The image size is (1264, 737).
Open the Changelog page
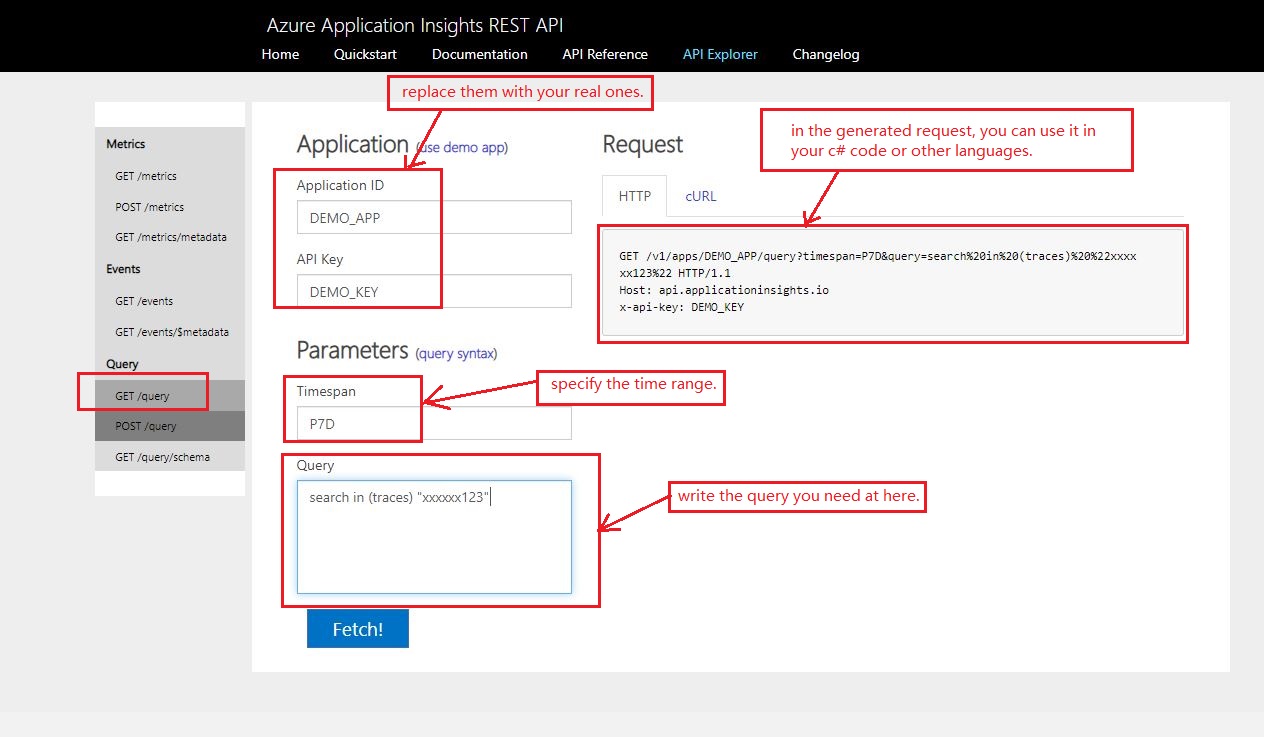[826, 54]
